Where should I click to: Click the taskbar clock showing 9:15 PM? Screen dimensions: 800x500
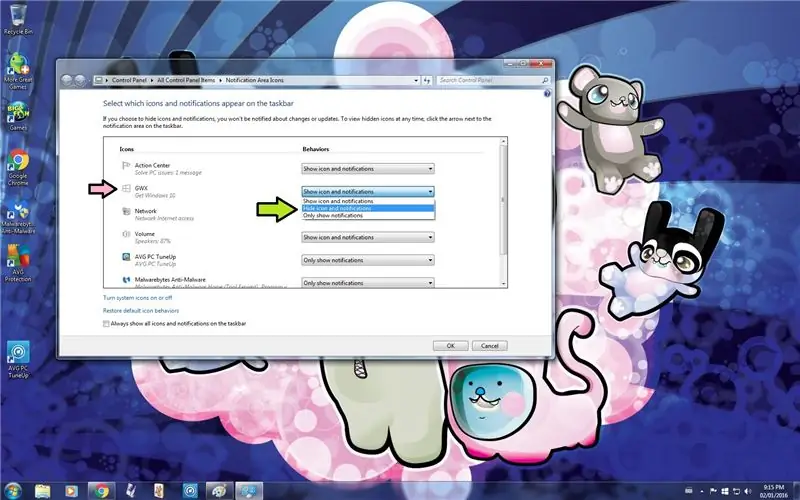point(774,491)
